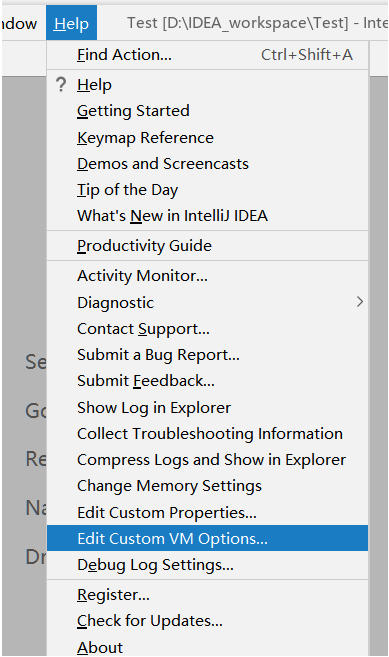Select Submit a Bug Report...

click(x=207, y=355)
